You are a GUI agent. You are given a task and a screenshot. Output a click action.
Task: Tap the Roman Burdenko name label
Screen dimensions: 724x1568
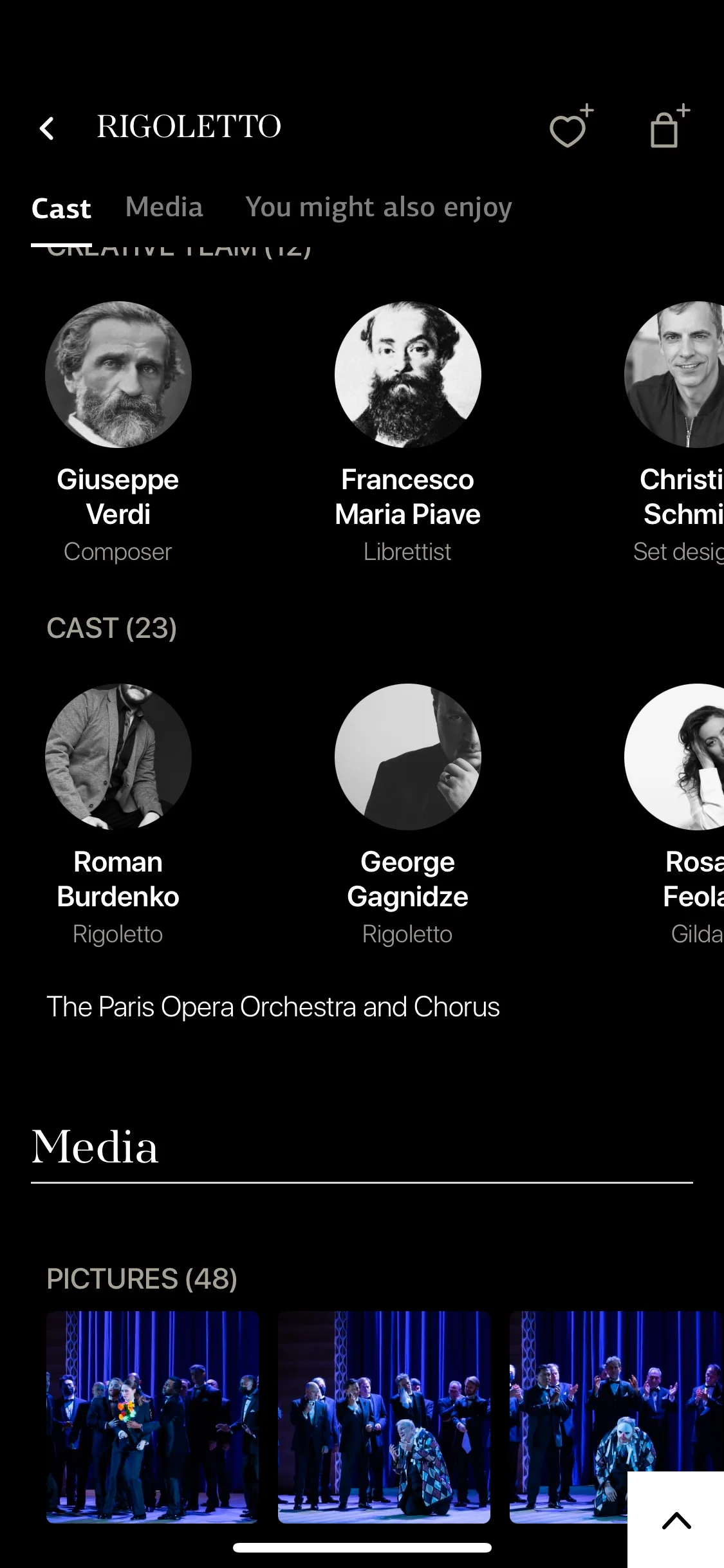click(x=118, y=879)
